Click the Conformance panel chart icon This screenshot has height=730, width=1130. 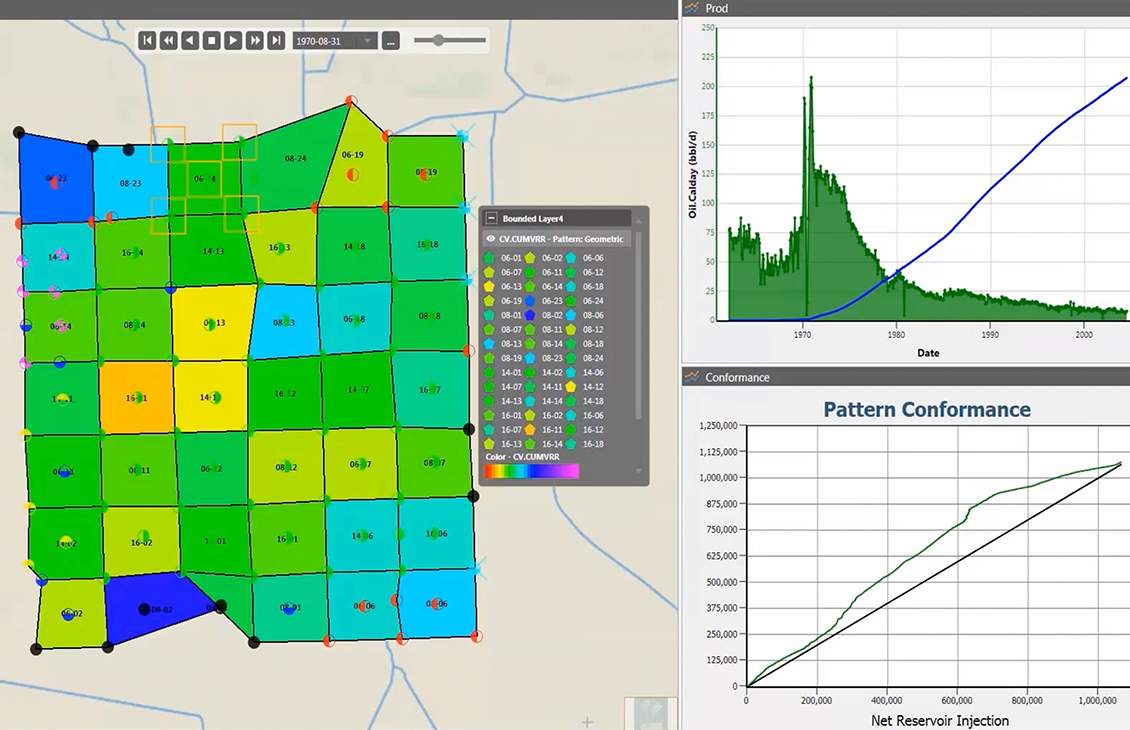coord(692,377)
